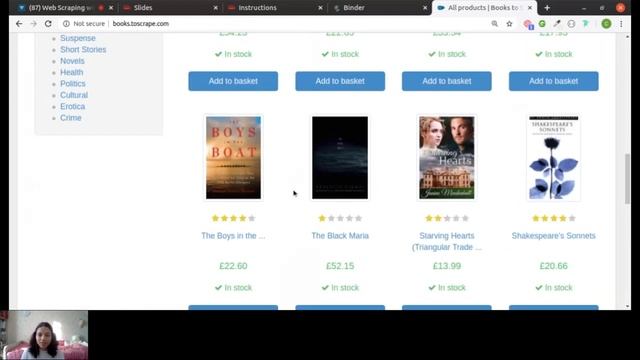This screenshot has width=640, height=360.
Task: Click the webcam video thumbnail of presenter
Action: pyautogui.click(x=44, y=335)
